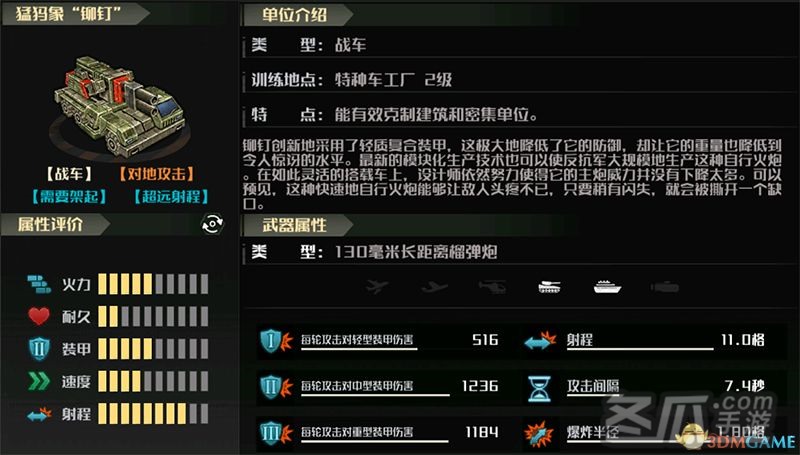This screenshot has width=800, height=455.
Task: Select the tank ground target icon
Action: coord(549,287)
